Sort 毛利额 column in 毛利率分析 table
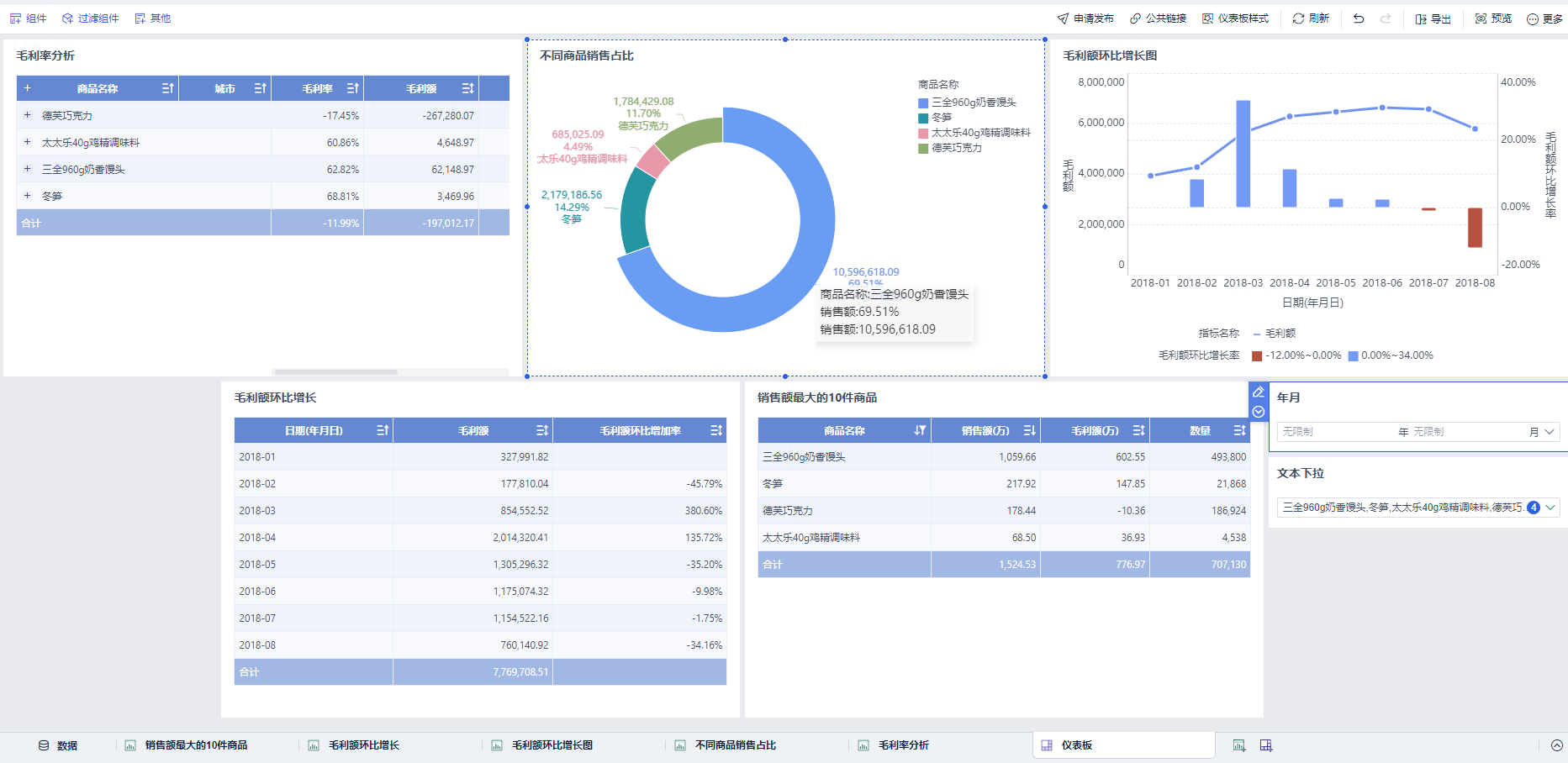The image size is (1568, 763). coord(468,88)
